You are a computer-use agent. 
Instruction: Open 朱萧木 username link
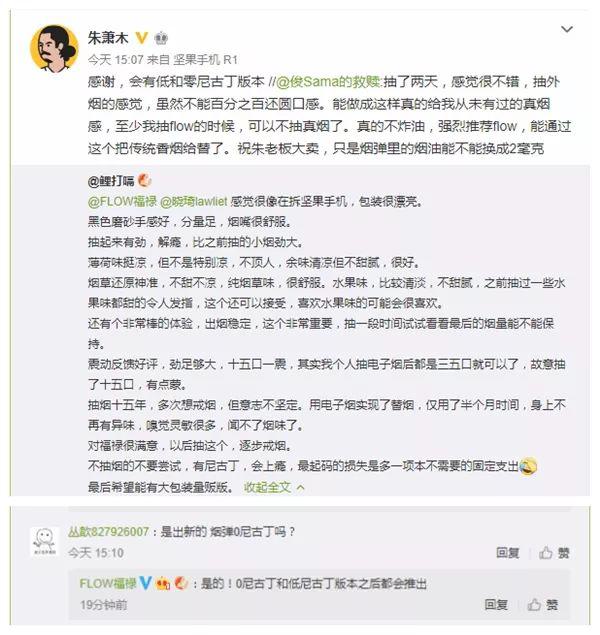108,38
